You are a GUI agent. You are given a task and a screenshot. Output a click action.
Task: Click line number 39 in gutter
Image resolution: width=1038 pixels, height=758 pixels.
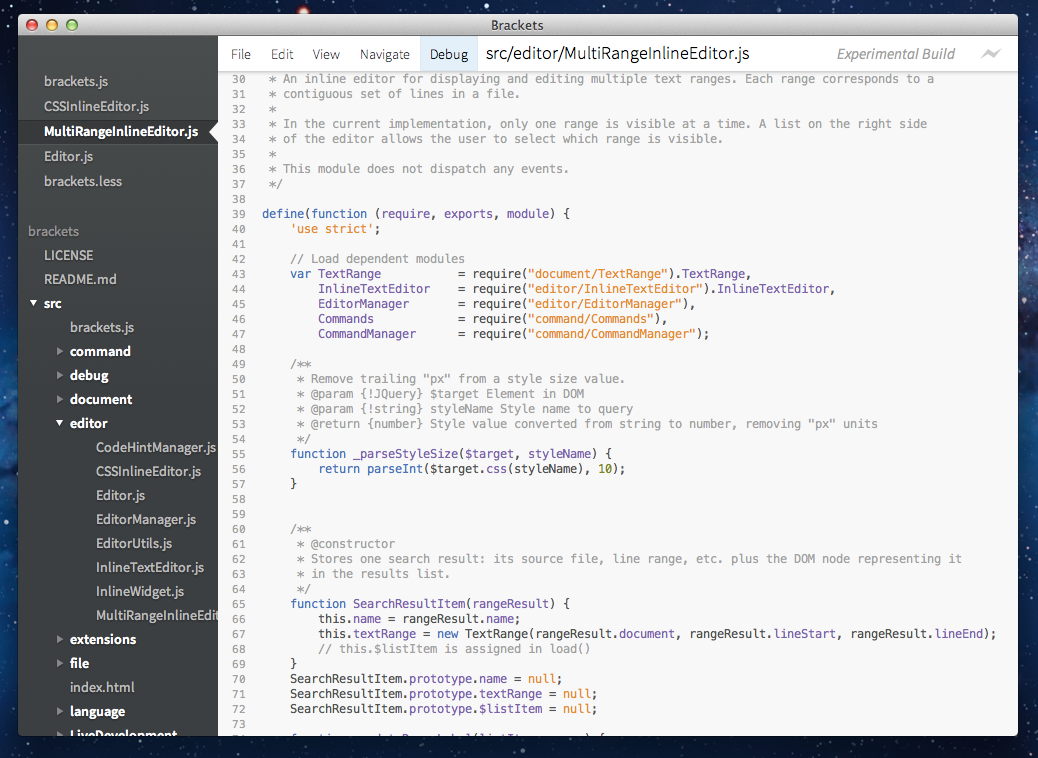tap(238, 214)
